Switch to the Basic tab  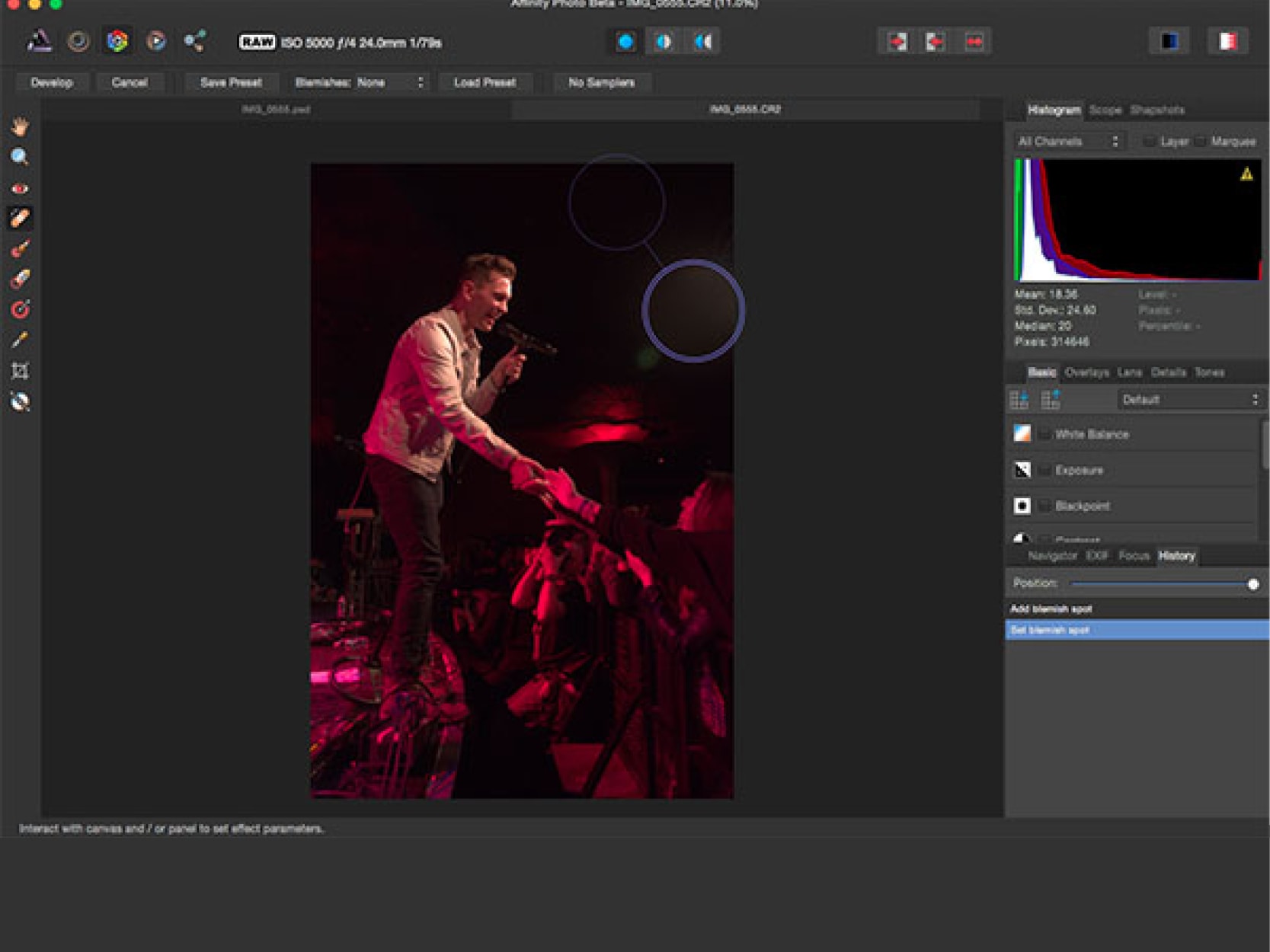[x=1041, y=372]
